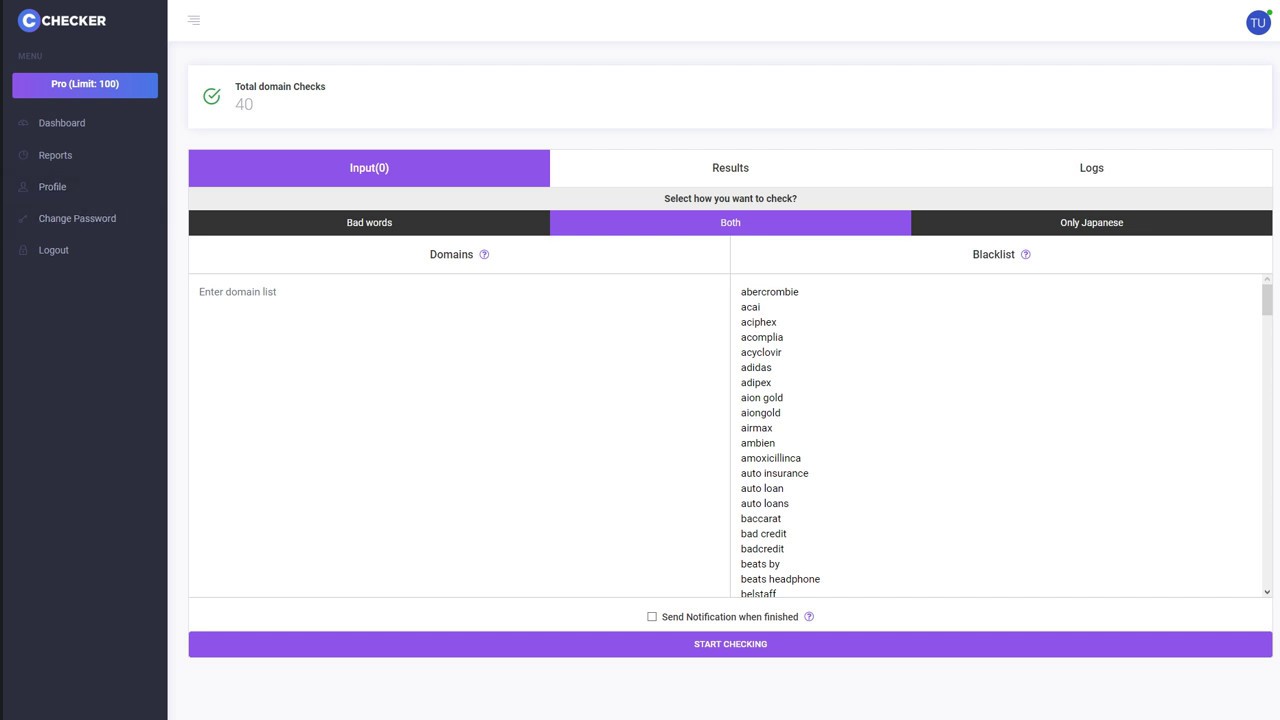1280x720 pixels.
Task: Click the 'amoxicillinca' blacklist entry
Action: click(771, 458)
